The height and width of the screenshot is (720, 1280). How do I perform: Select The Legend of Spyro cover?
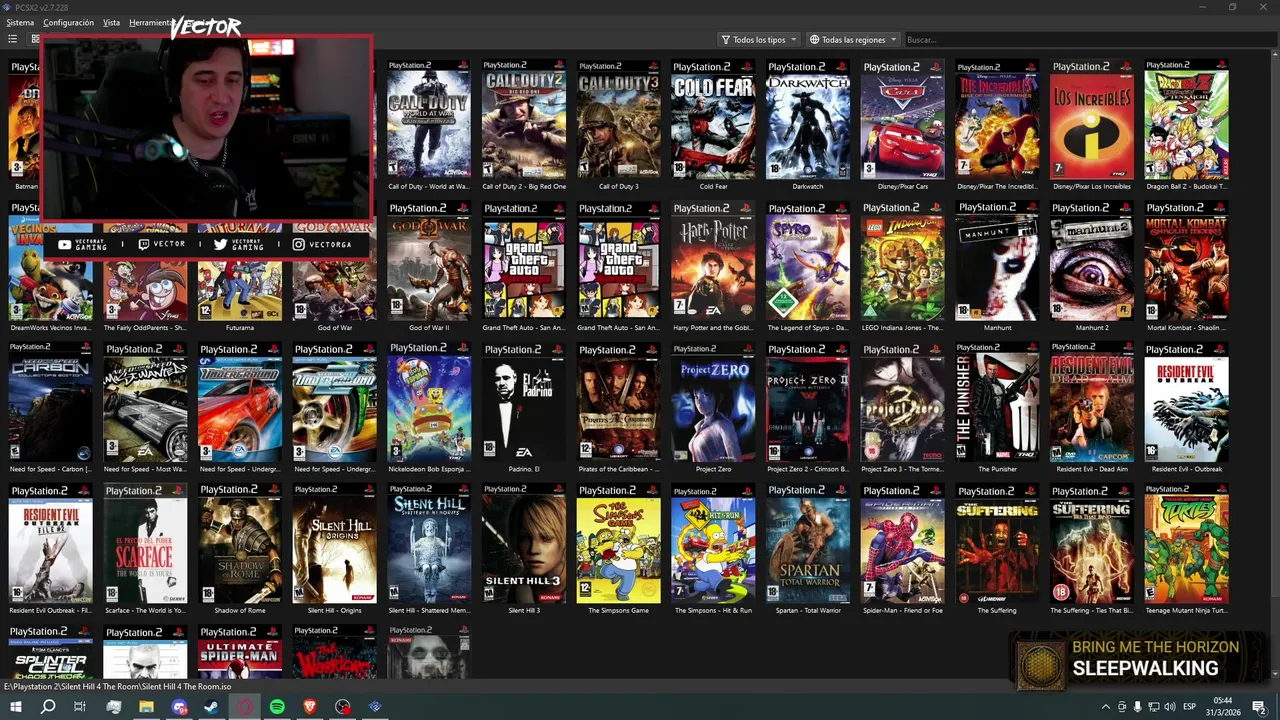click(808, 261)
